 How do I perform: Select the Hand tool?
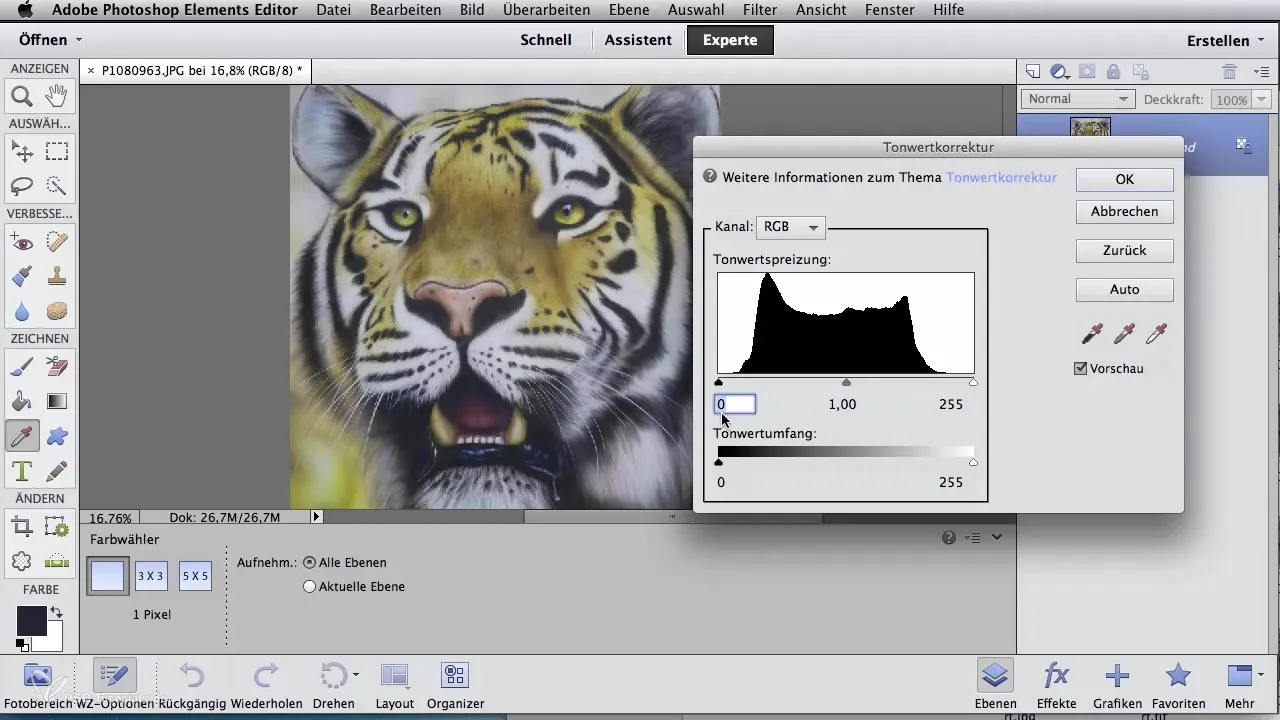pyautogui.click(x=57, y=97)
